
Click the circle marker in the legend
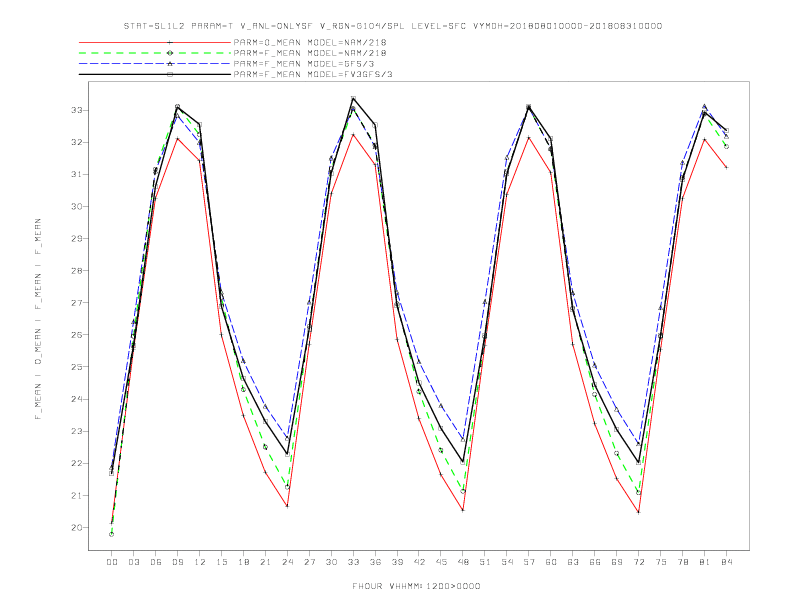170,53
